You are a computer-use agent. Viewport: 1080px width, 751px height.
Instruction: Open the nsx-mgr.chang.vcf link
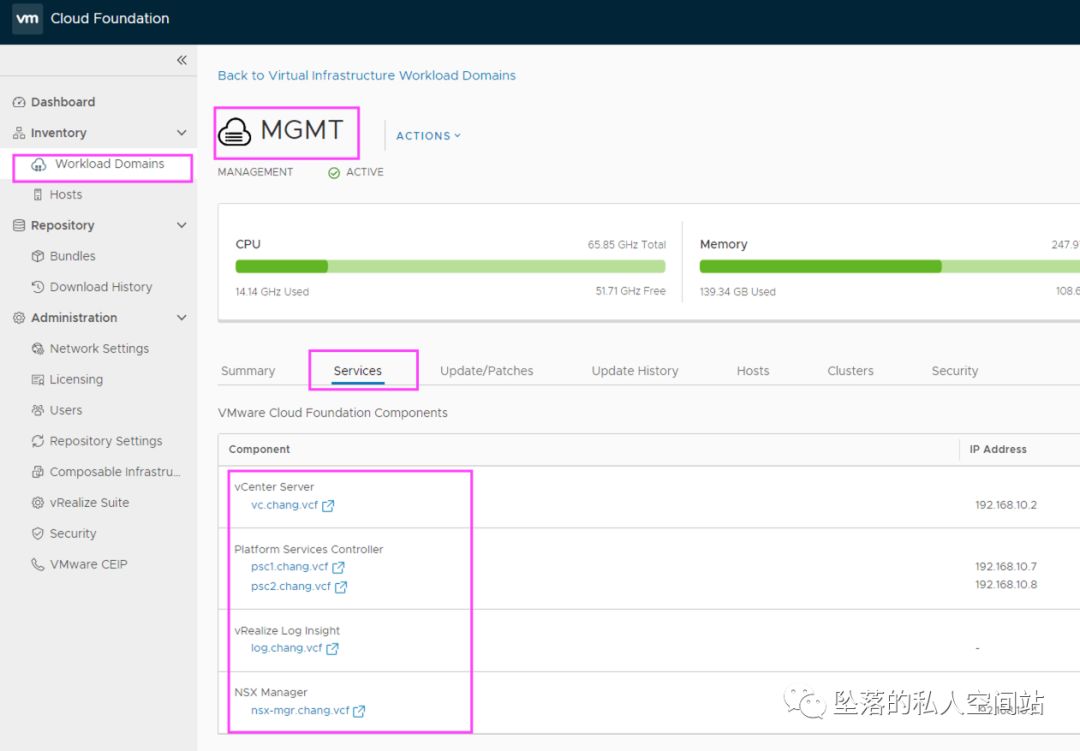coord(300,710)
